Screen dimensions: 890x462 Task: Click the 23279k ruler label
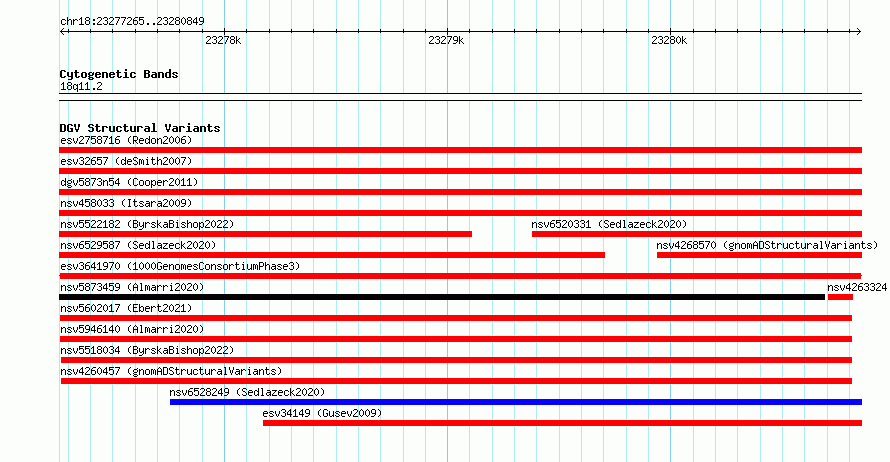click(x=446, y=40)
